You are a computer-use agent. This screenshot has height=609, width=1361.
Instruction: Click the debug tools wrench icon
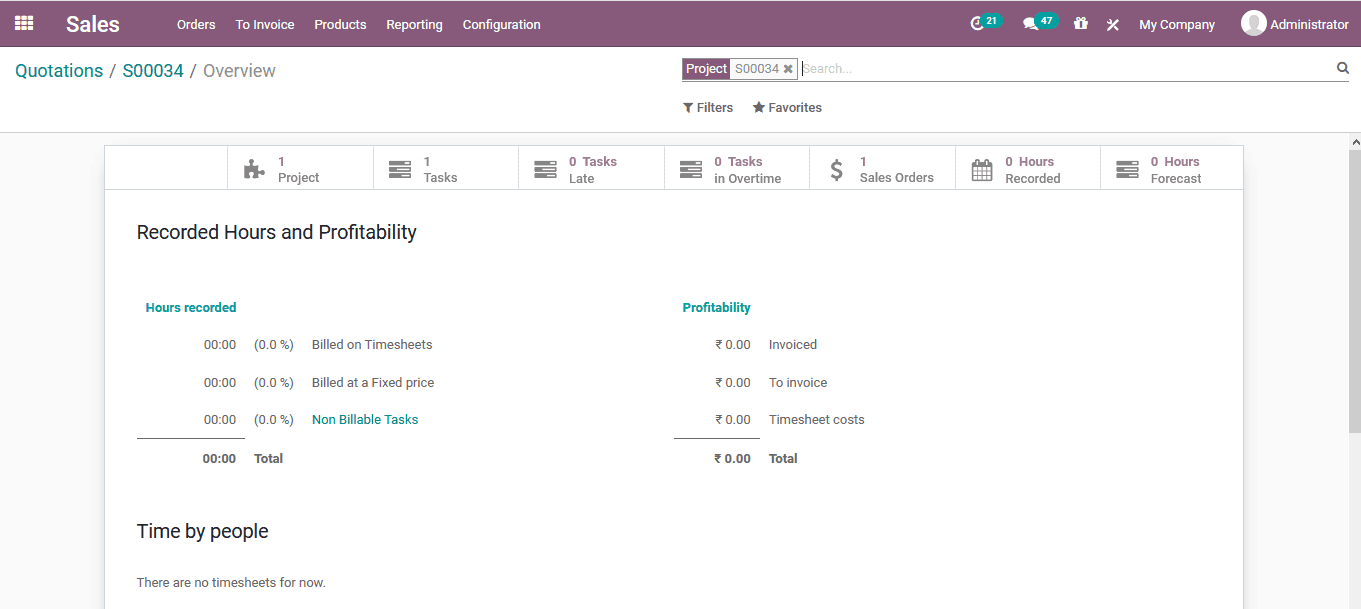(1112, 25)
